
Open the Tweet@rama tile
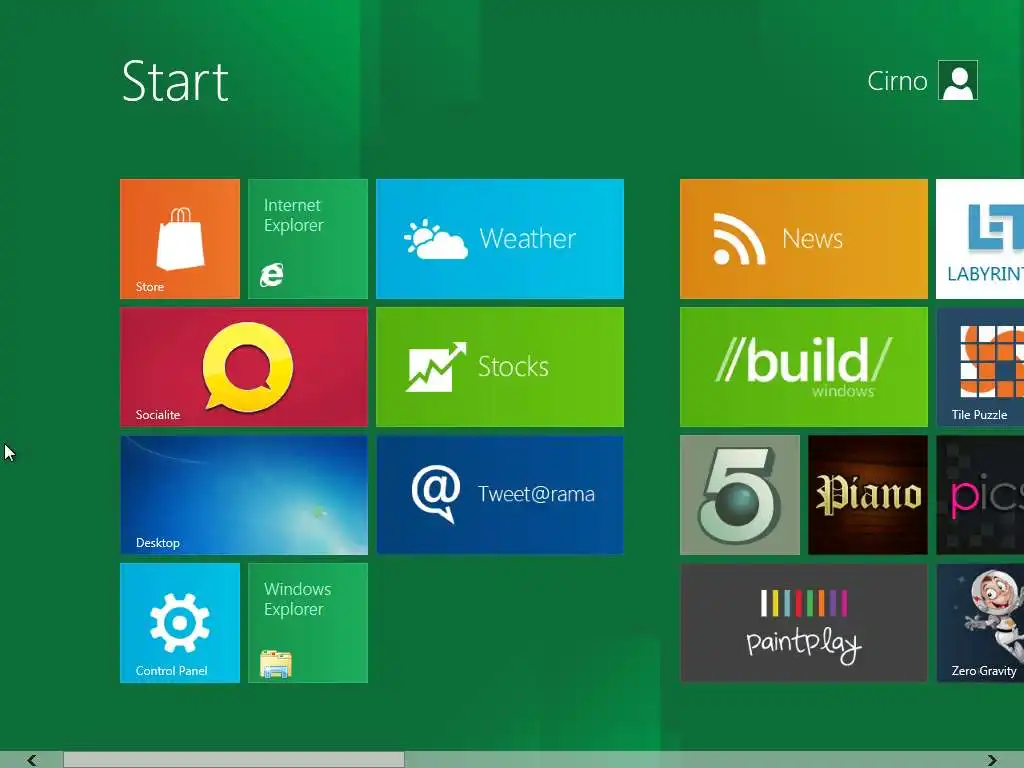(x=500, y=495)
